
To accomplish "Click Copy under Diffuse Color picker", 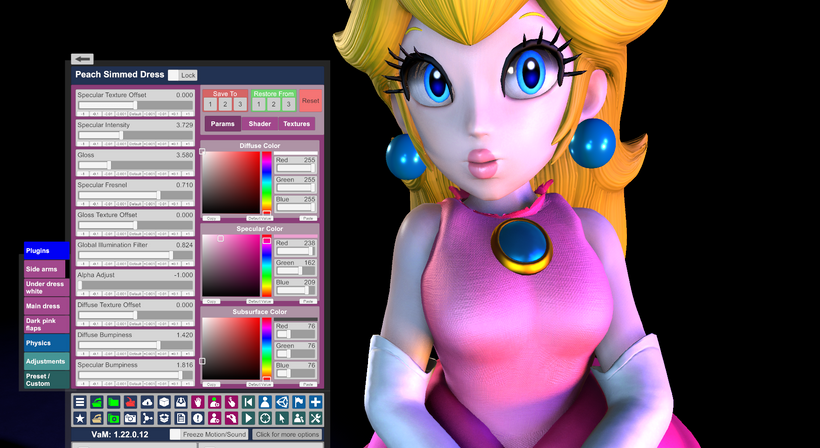I will coord(211,219).
